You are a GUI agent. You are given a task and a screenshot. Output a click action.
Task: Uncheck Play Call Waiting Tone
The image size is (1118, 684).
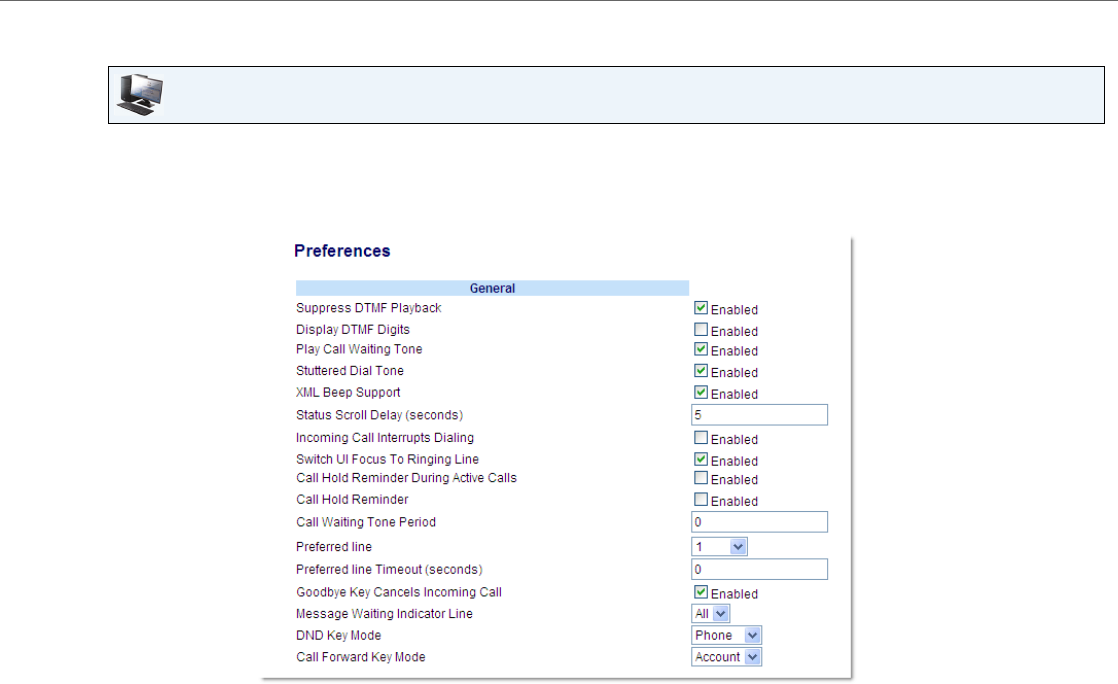[701, 350]
